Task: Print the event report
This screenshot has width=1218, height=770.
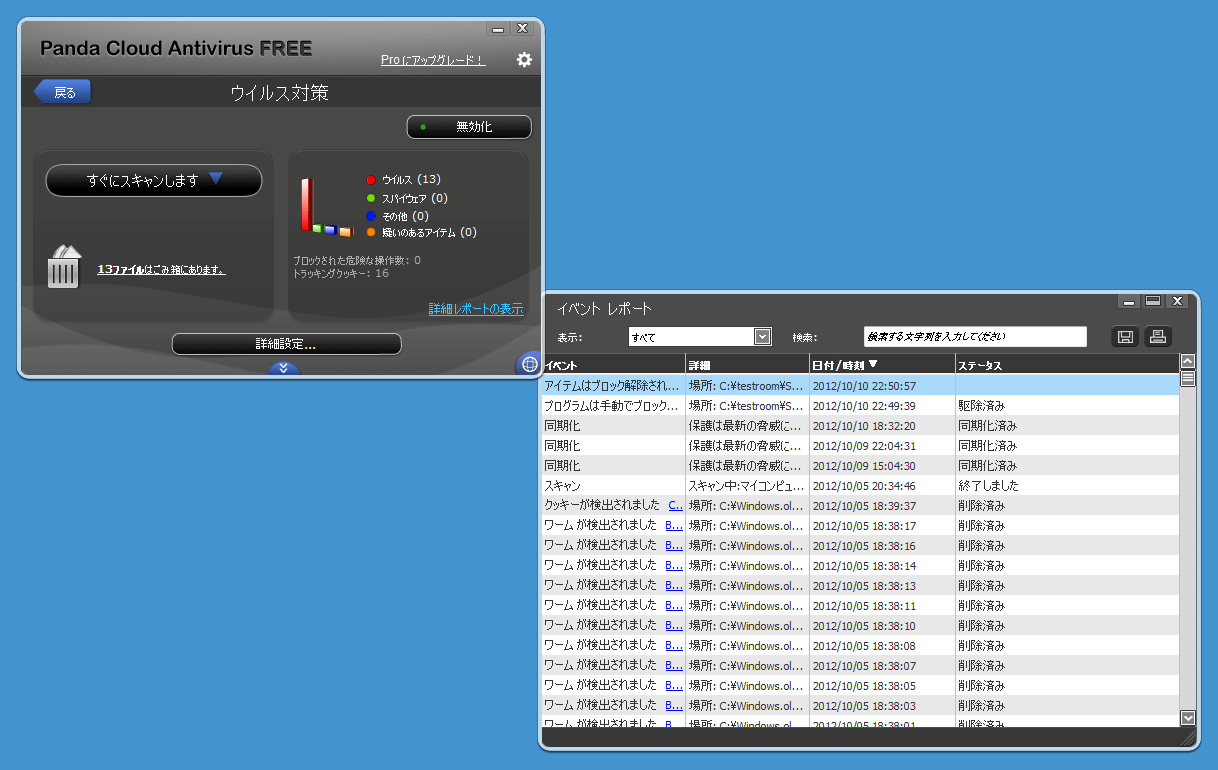Action: [x=1157, y=337]
